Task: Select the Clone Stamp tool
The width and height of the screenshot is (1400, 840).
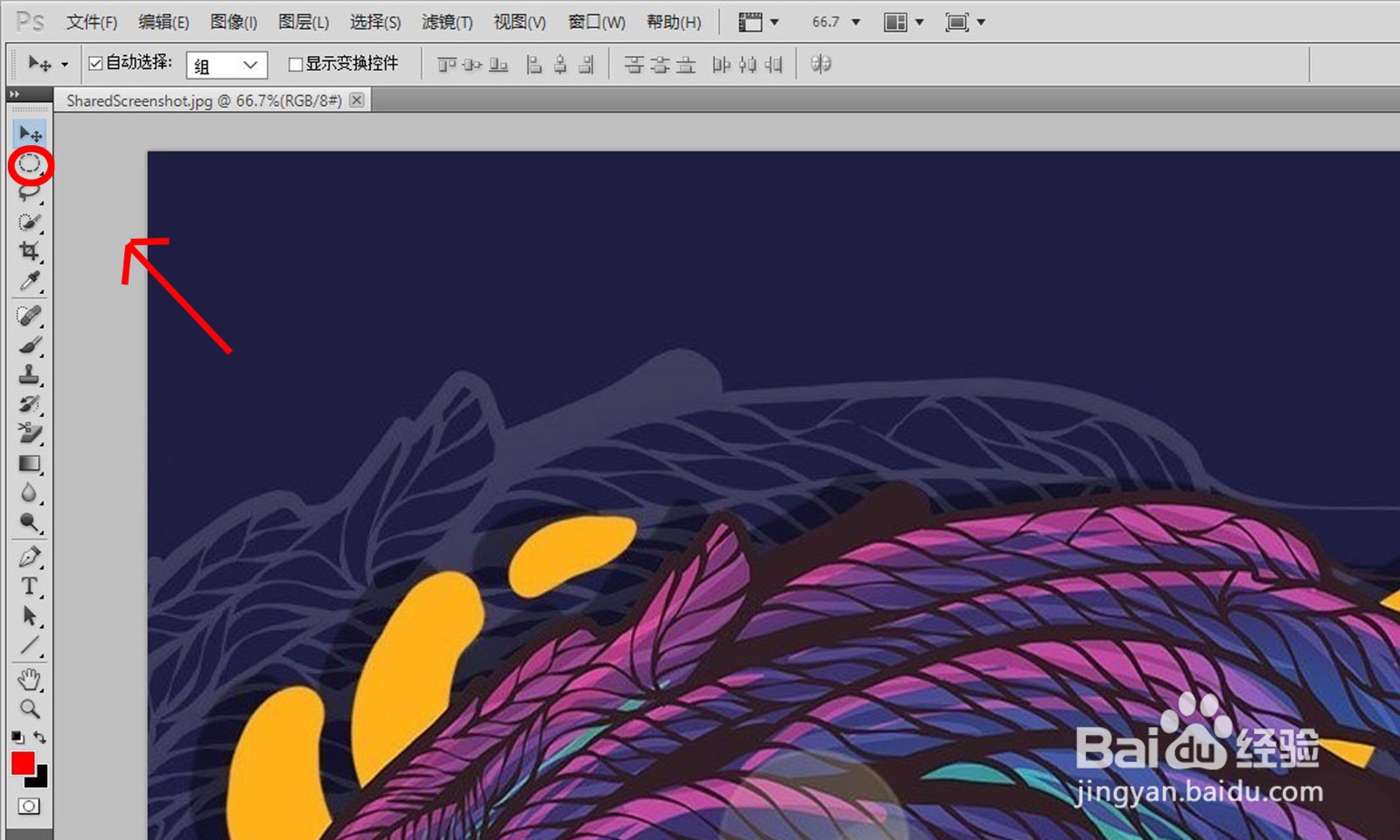Action: click(30, 374)
